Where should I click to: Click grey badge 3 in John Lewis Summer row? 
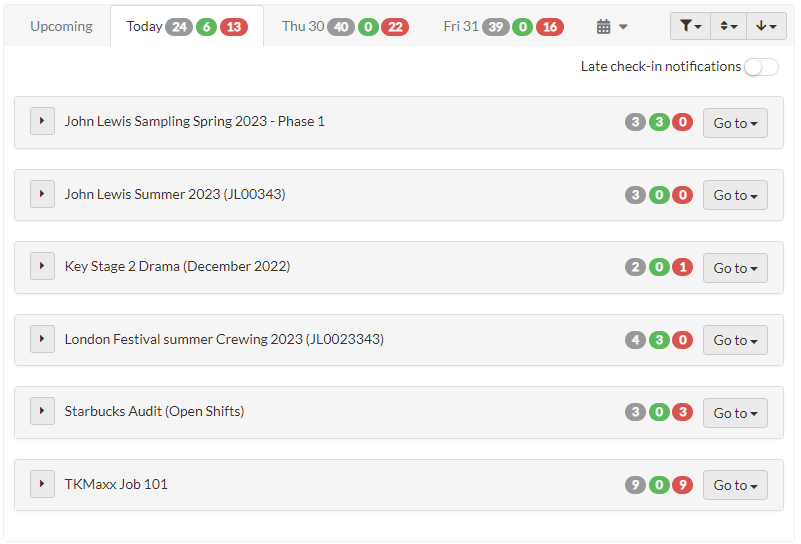tap(635, 195)
